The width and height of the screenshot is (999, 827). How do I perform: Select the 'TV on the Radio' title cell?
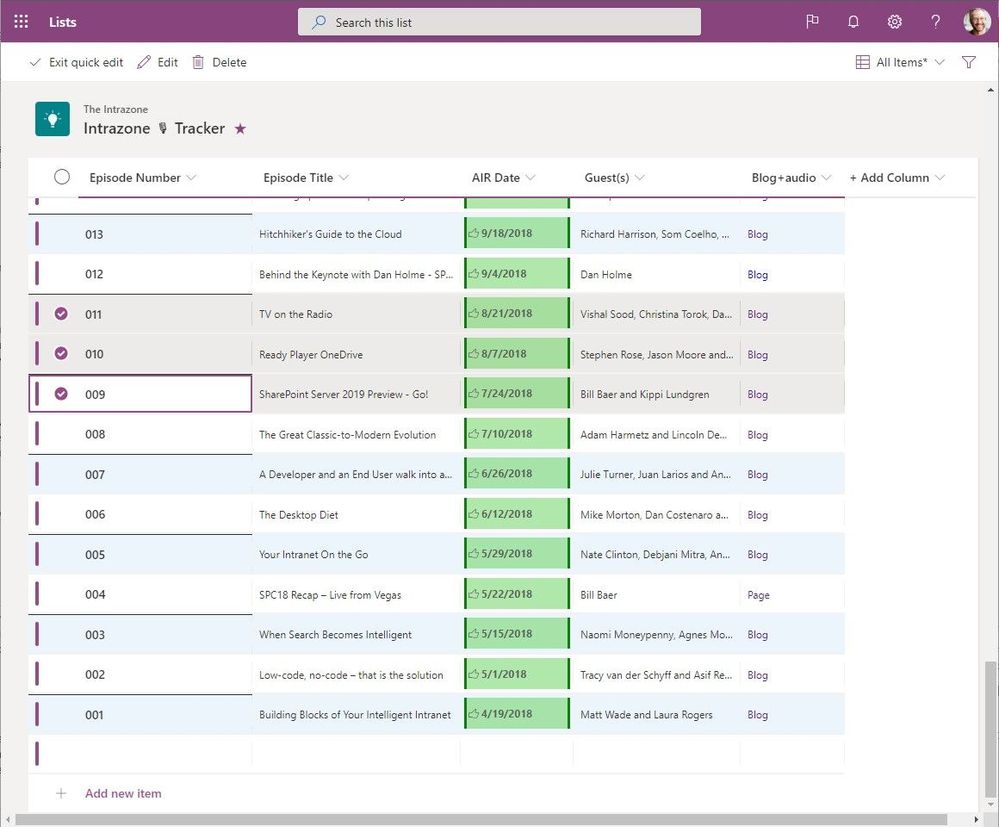356,313
